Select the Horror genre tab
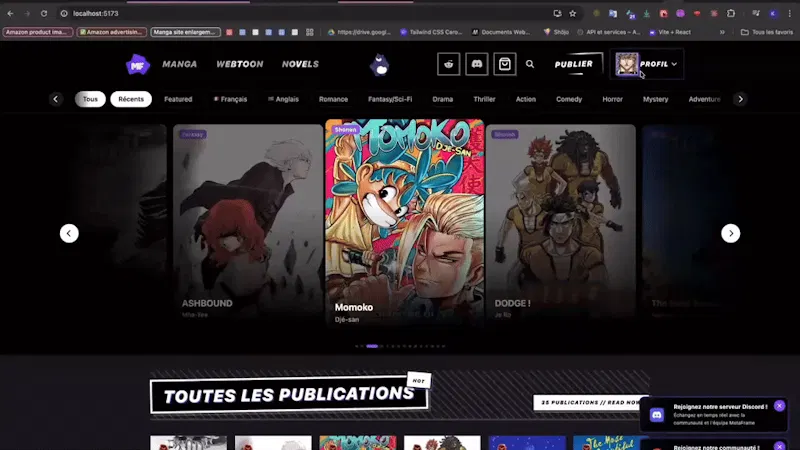The height and width of the screenshot is (450, 800). (612, 99)
